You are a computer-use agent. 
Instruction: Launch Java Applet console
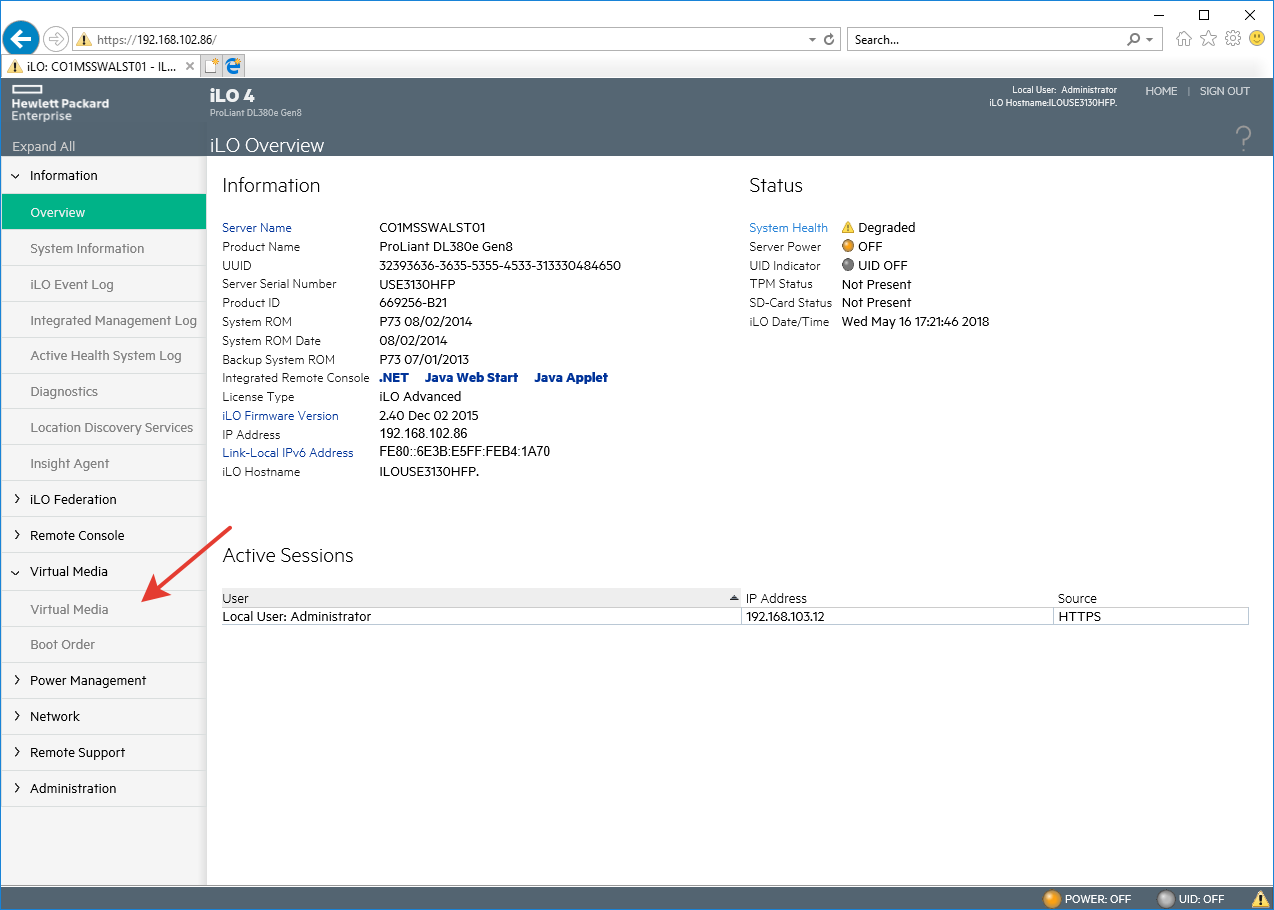pos(571,378)
